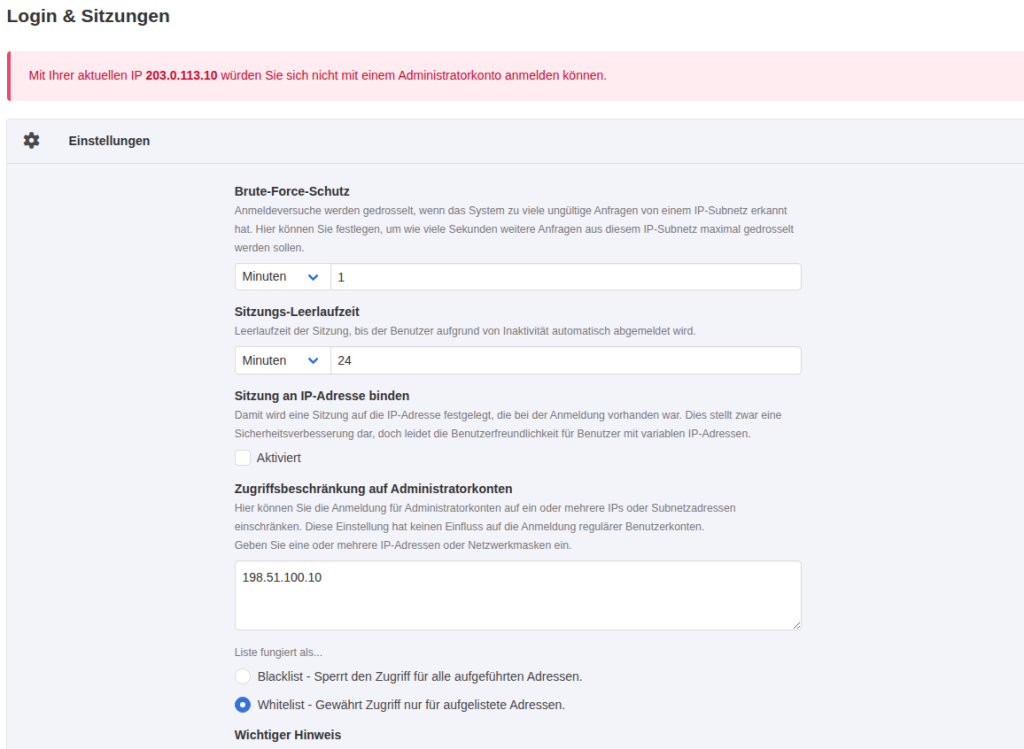This screenshot has width=1024, height=749.
Task: Click the gear icon beside Einstellungen
Action: click(31, 140)
